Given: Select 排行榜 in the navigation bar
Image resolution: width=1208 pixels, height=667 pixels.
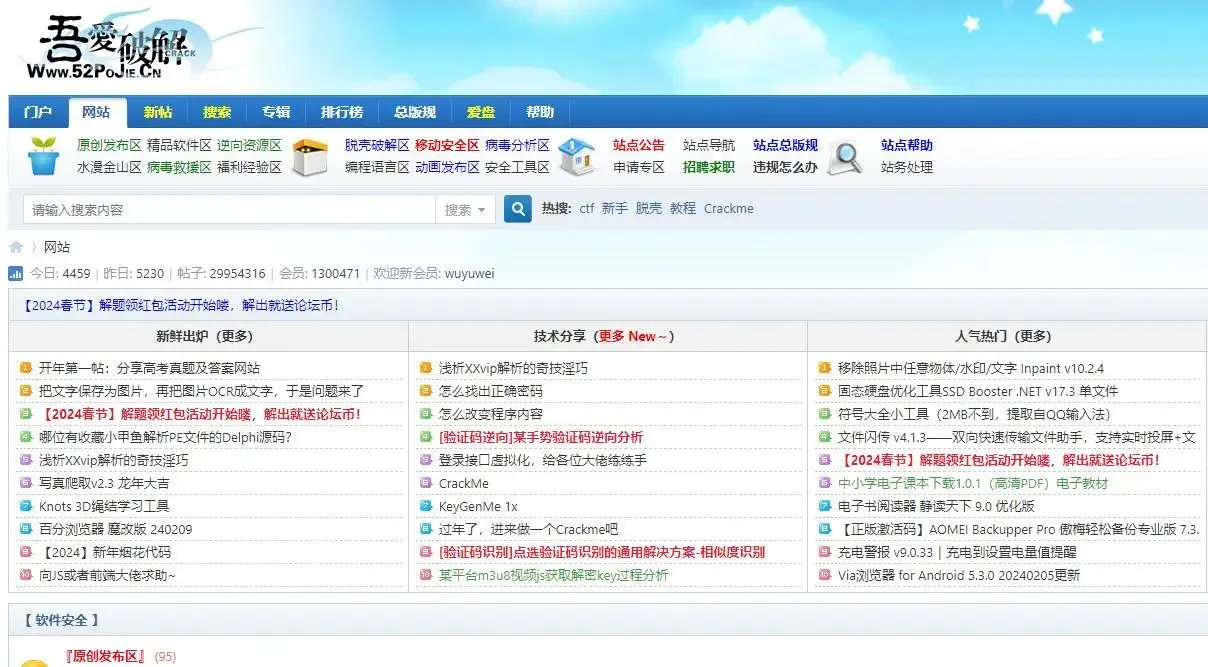Looking at the screenshot, I should pos(341,111).
